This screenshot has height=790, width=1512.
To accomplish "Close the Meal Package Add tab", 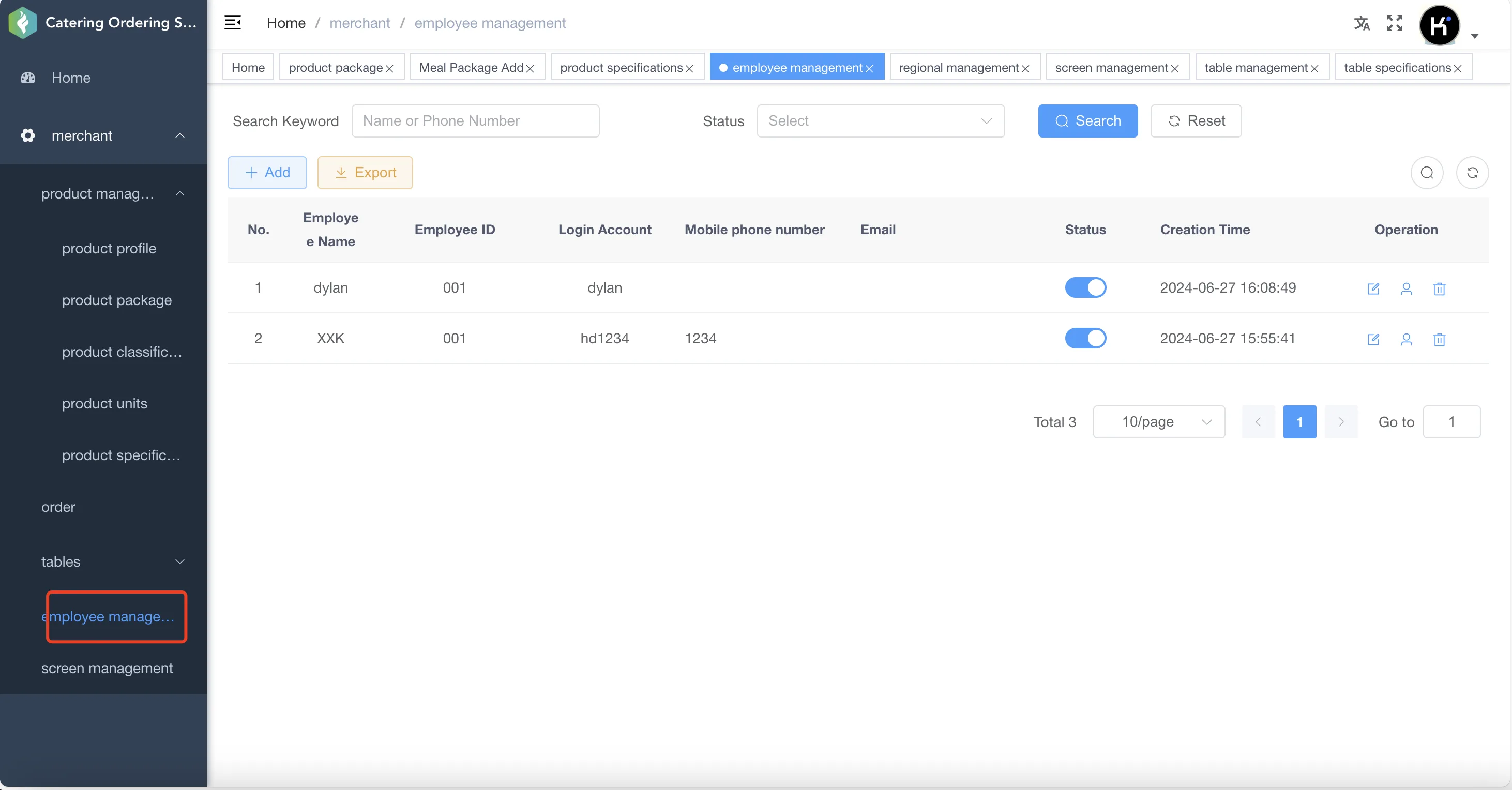I will [x=530, y=69].
